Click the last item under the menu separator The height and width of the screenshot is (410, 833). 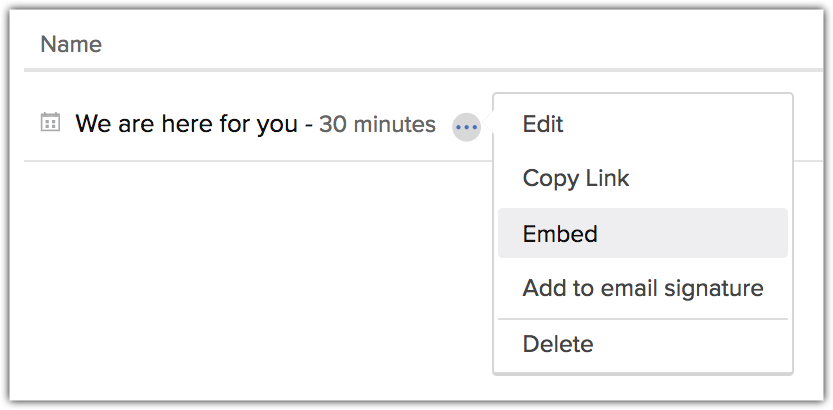coord(557,344)
